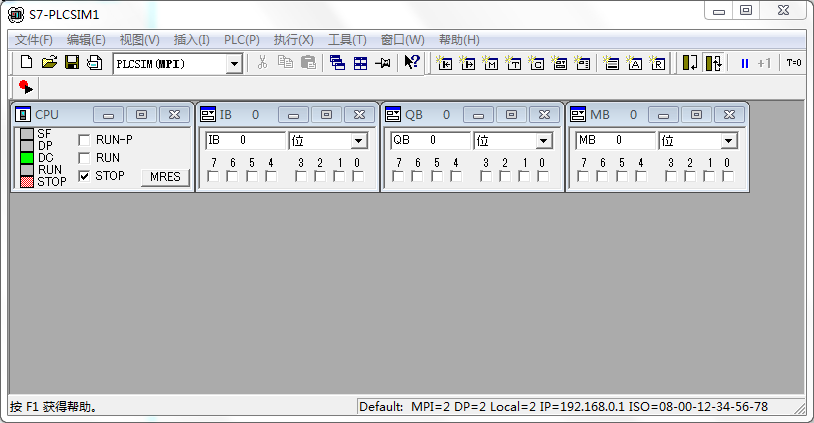Click MB address input field
Image resolution: width=814 pixels, height=423 pixels.
pos(615,141)
